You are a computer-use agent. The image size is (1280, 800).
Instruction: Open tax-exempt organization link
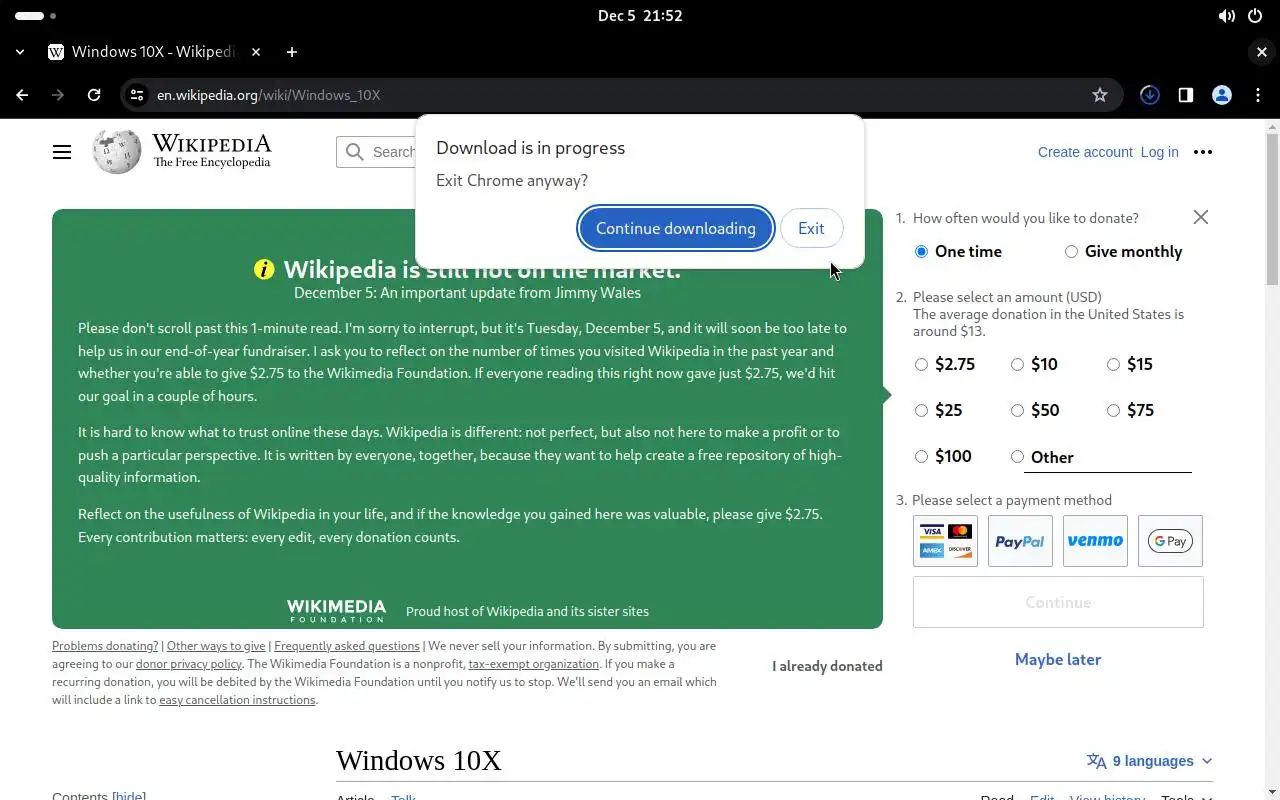coord(534,664)
